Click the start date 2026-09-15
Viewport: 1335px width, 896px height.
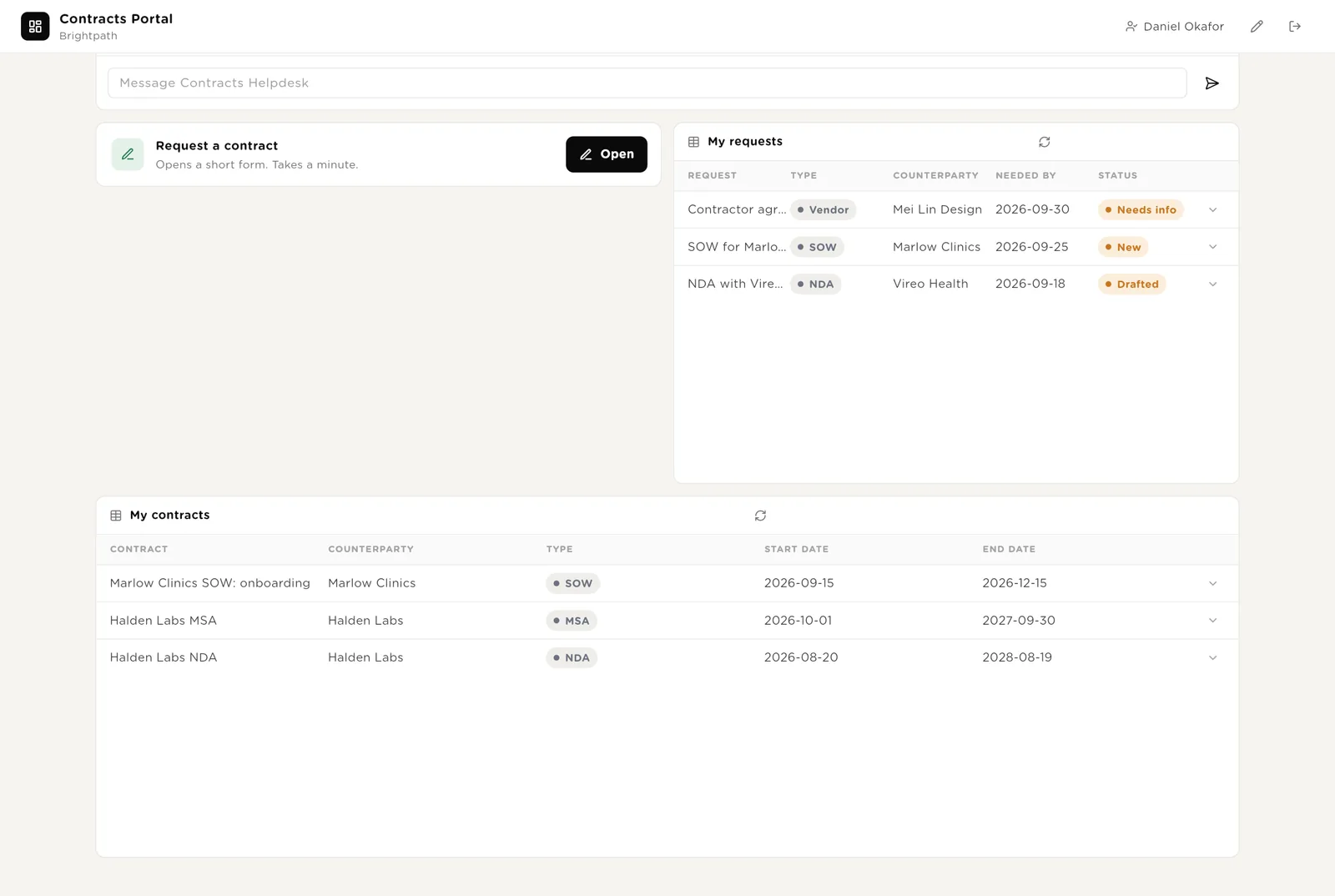coord(798,583)
